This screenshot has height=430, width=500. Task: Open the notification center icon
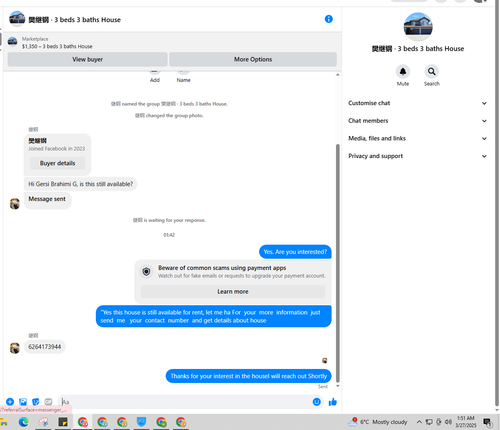point(487,422)
